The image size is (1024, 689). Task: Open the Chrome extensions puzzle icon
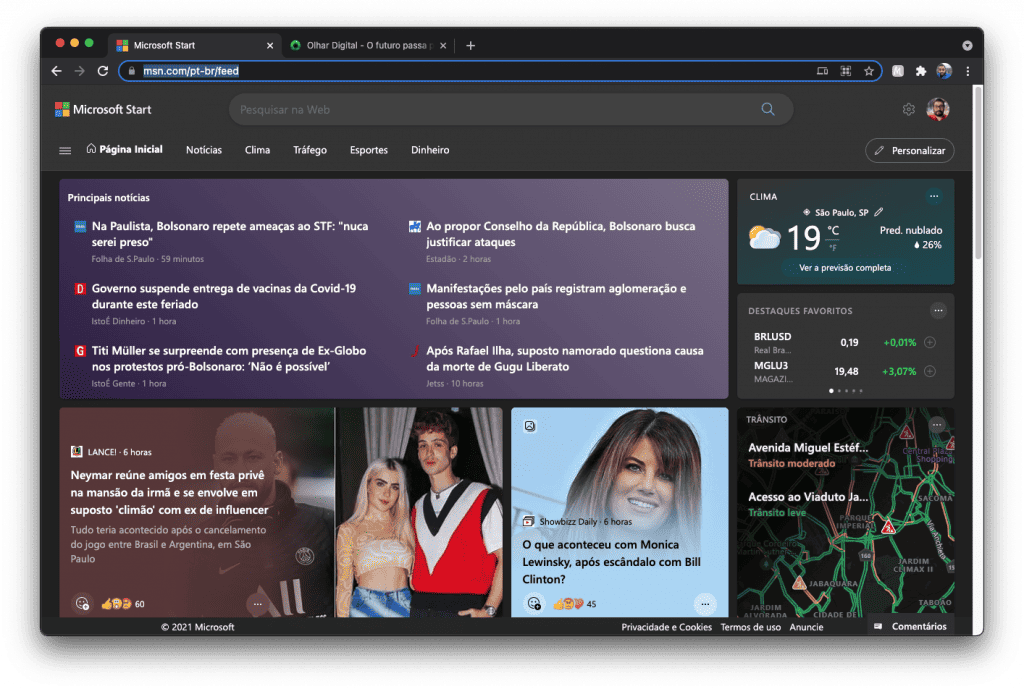921,71
